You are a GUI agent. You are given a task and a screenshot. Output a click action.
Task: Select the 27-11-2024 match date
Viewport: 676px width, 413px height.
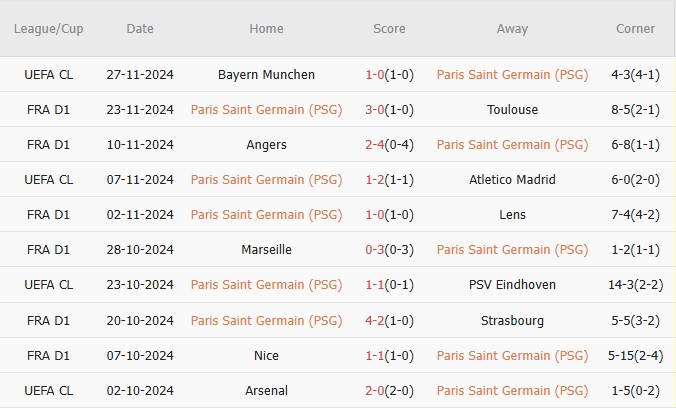tap(140, 74)
